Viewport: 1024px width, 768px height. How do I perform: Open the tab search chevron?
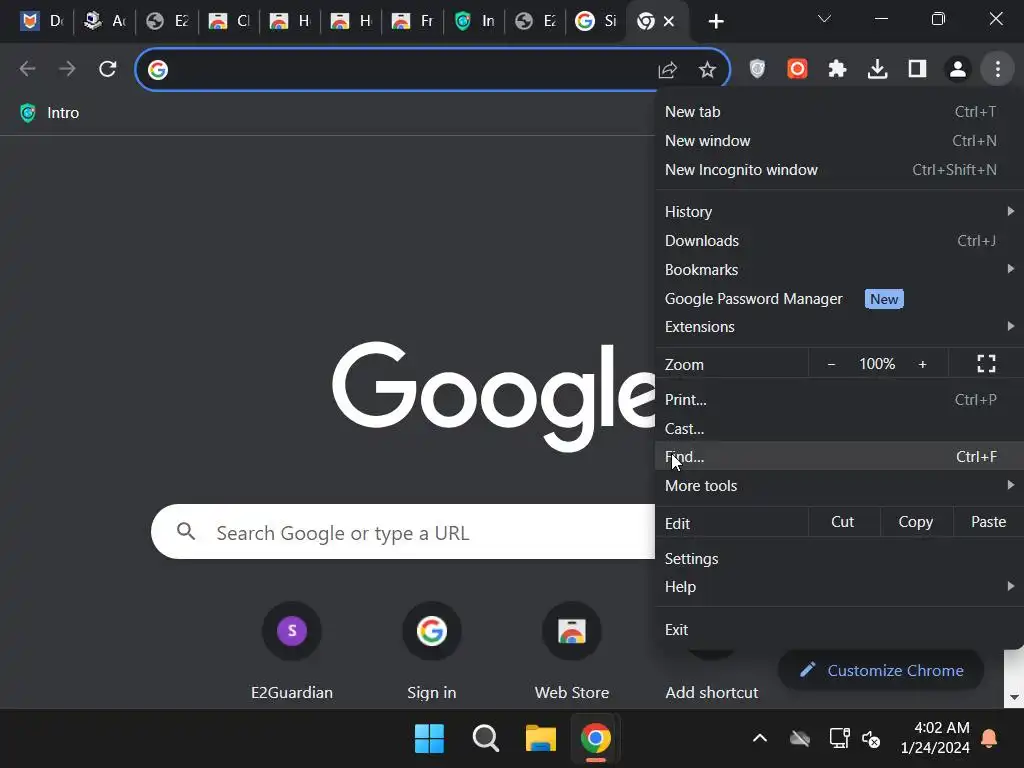(x=824, y=19)
